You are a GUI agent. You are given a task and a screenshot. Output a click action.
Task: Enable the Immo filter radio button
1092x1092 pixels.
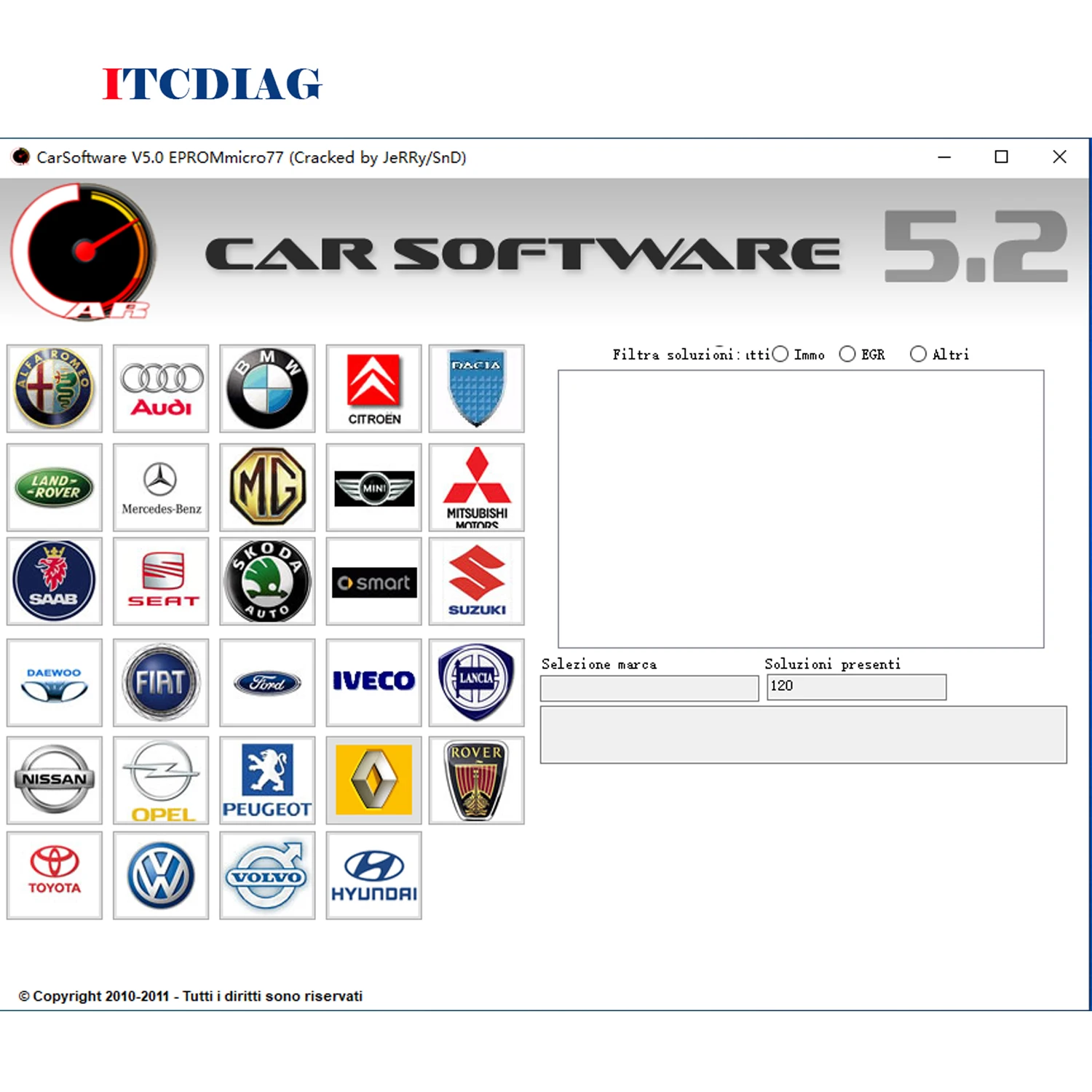pos(780,355)
